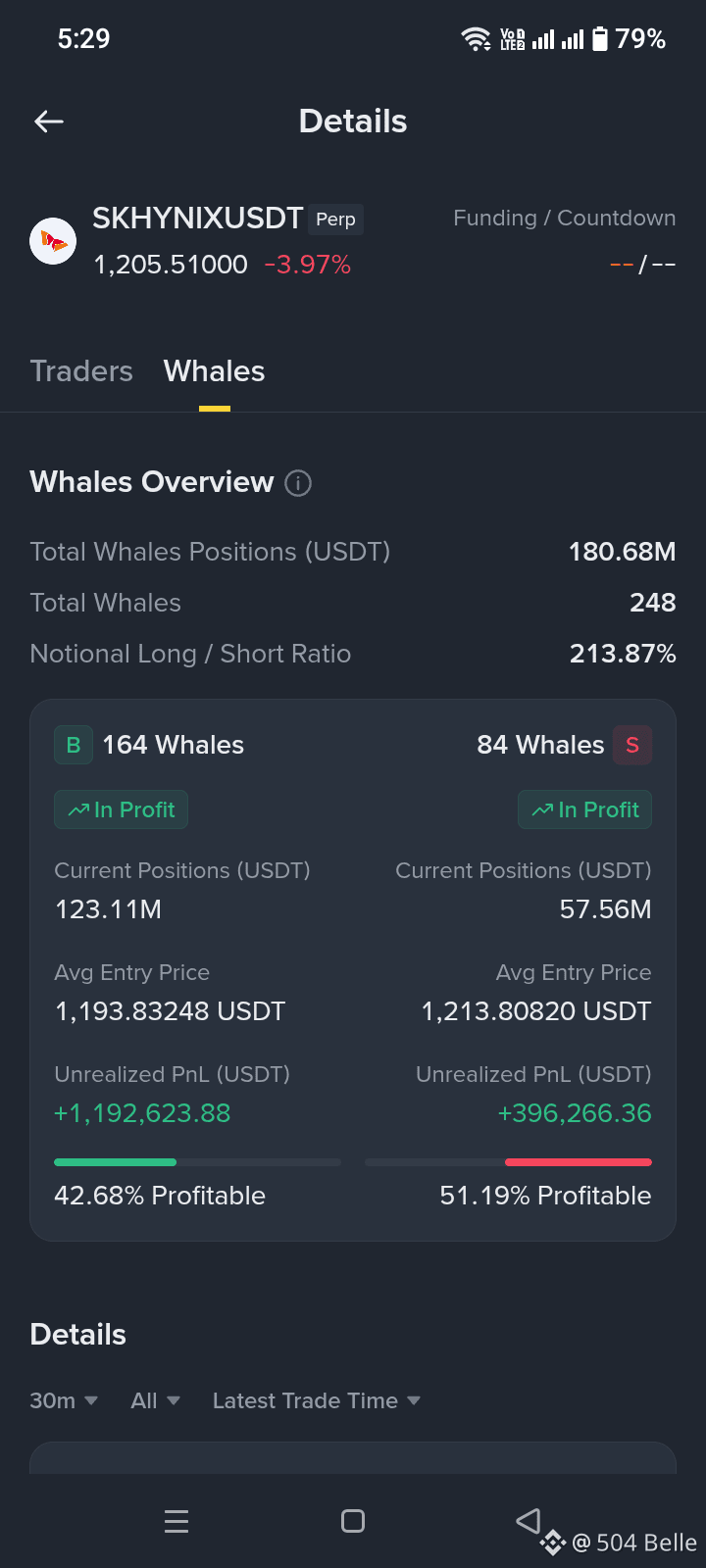Tap the SKHYNIXUSDT coin logo
The height and width of the screenshot is (1568, 706).
point(53,241)
